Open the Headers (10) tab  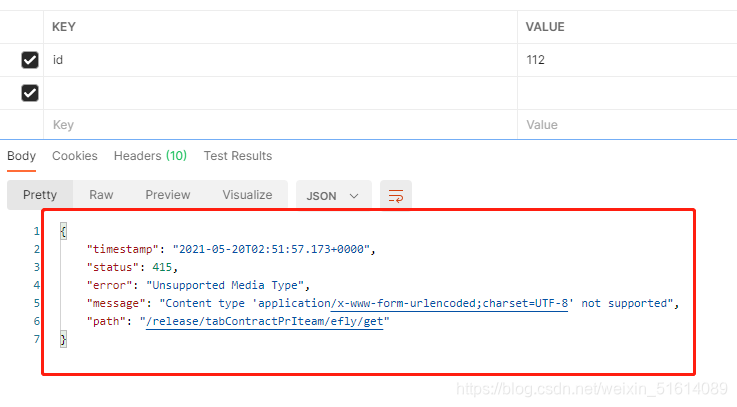[x=150, y=156]
